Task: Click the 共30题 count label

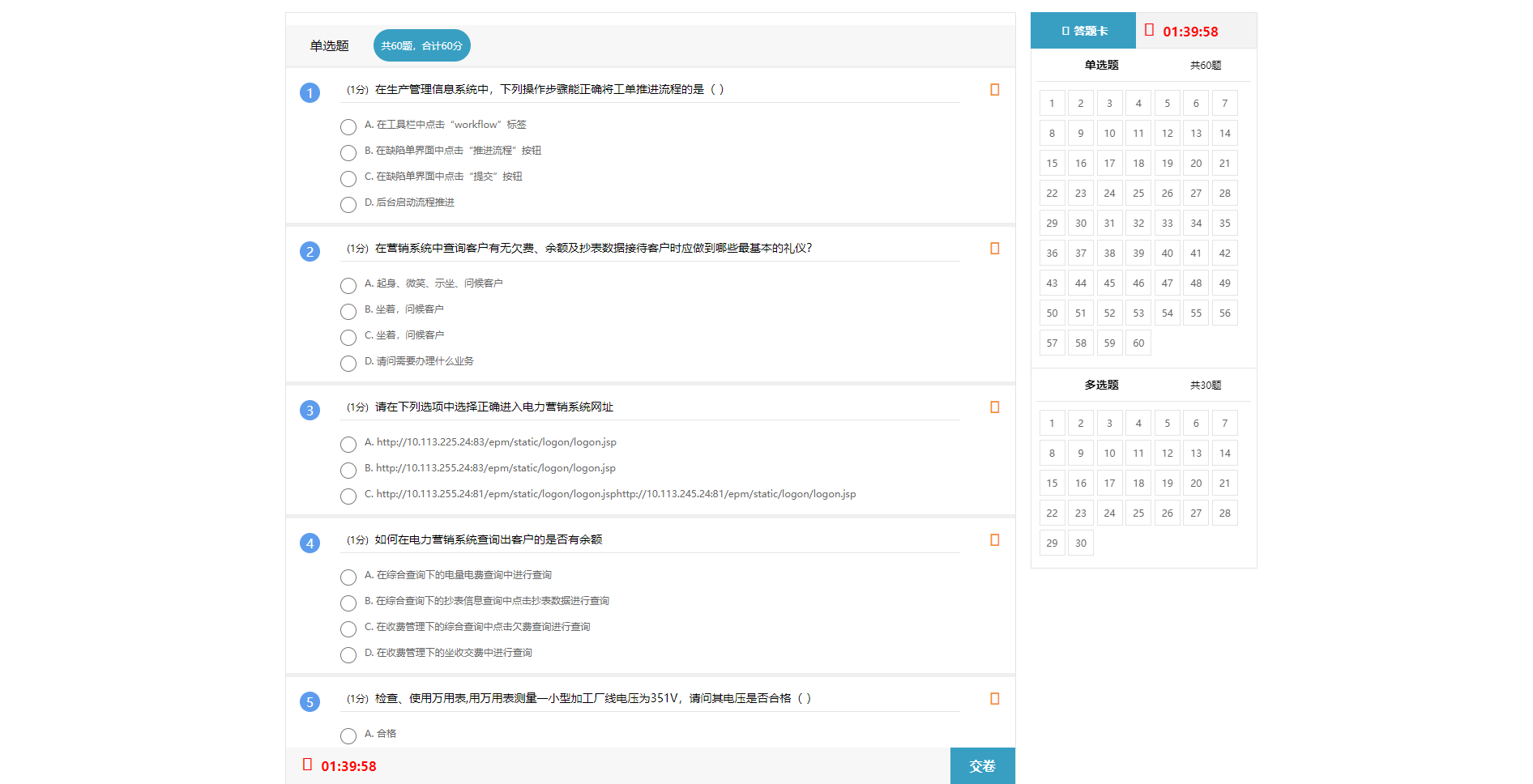Action: coord(1206,385)
